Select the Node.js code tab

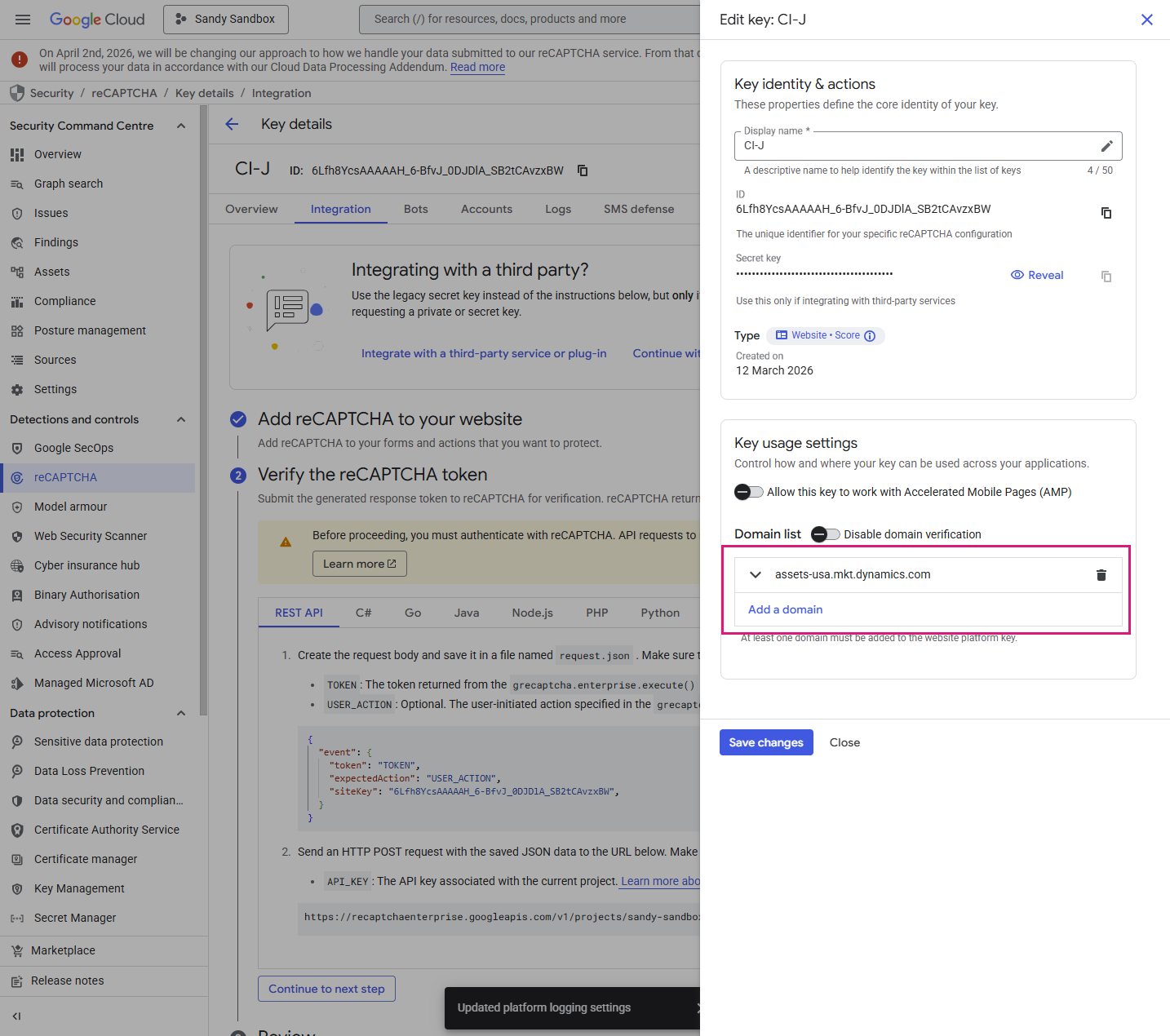pyautogui.click(x=533, y=613)
